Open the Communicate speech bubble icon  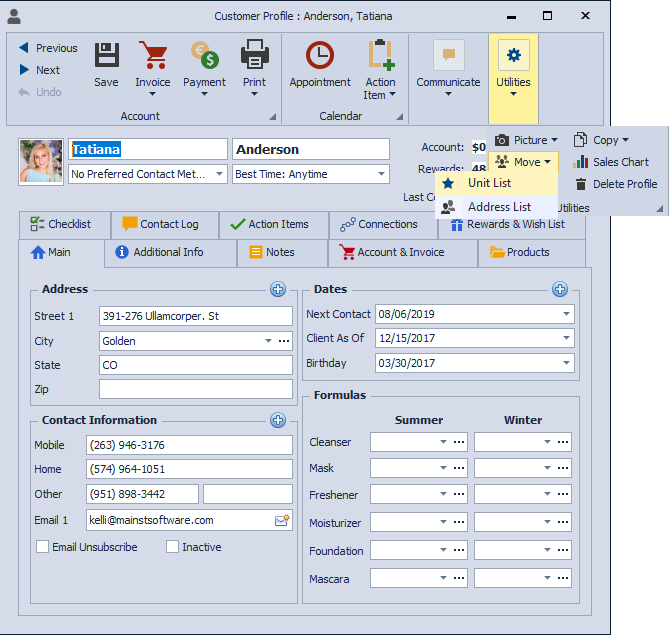click(448, 55)
